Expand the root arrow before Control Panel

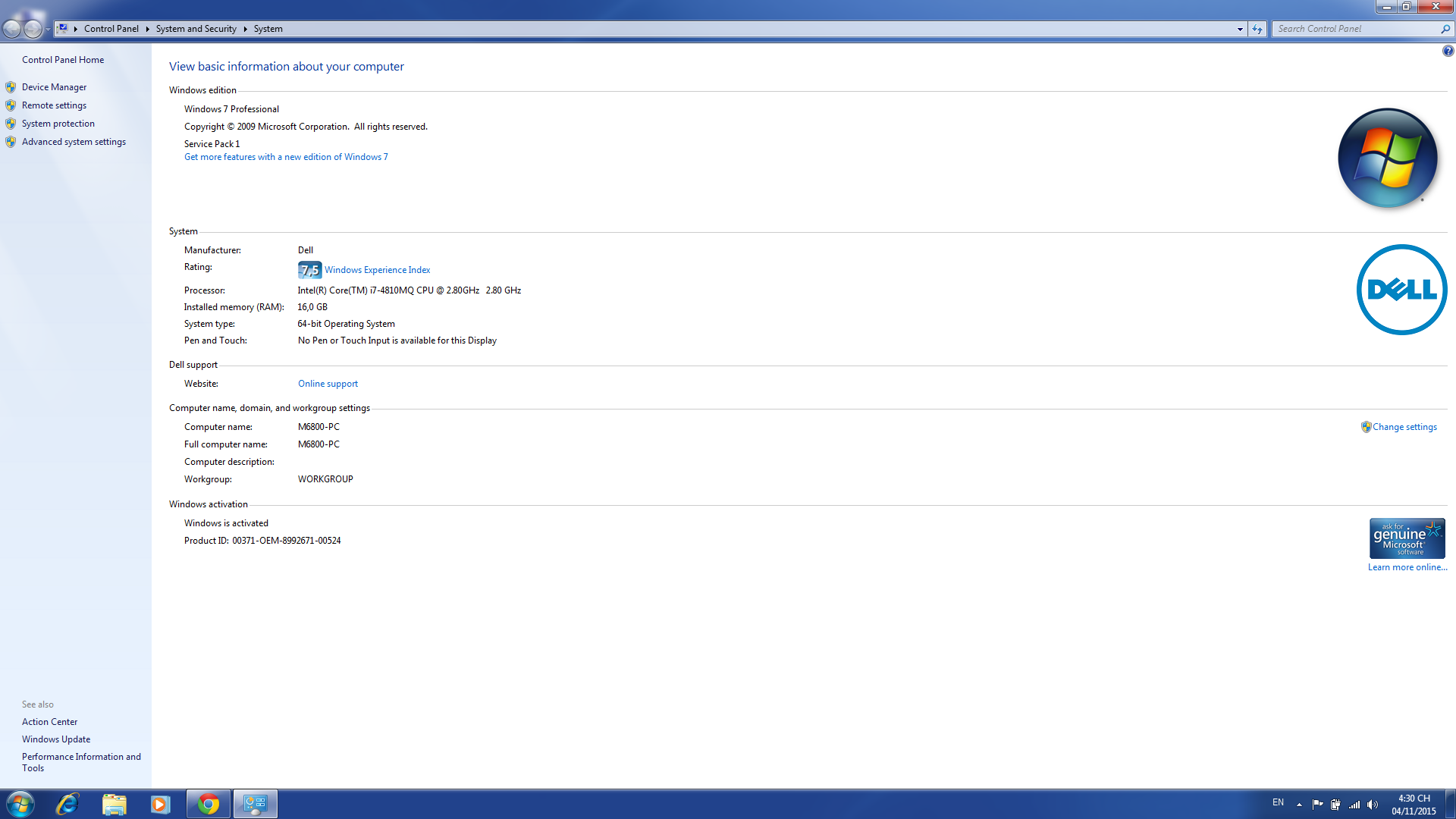pyautogui.click(x=76, y=29)
